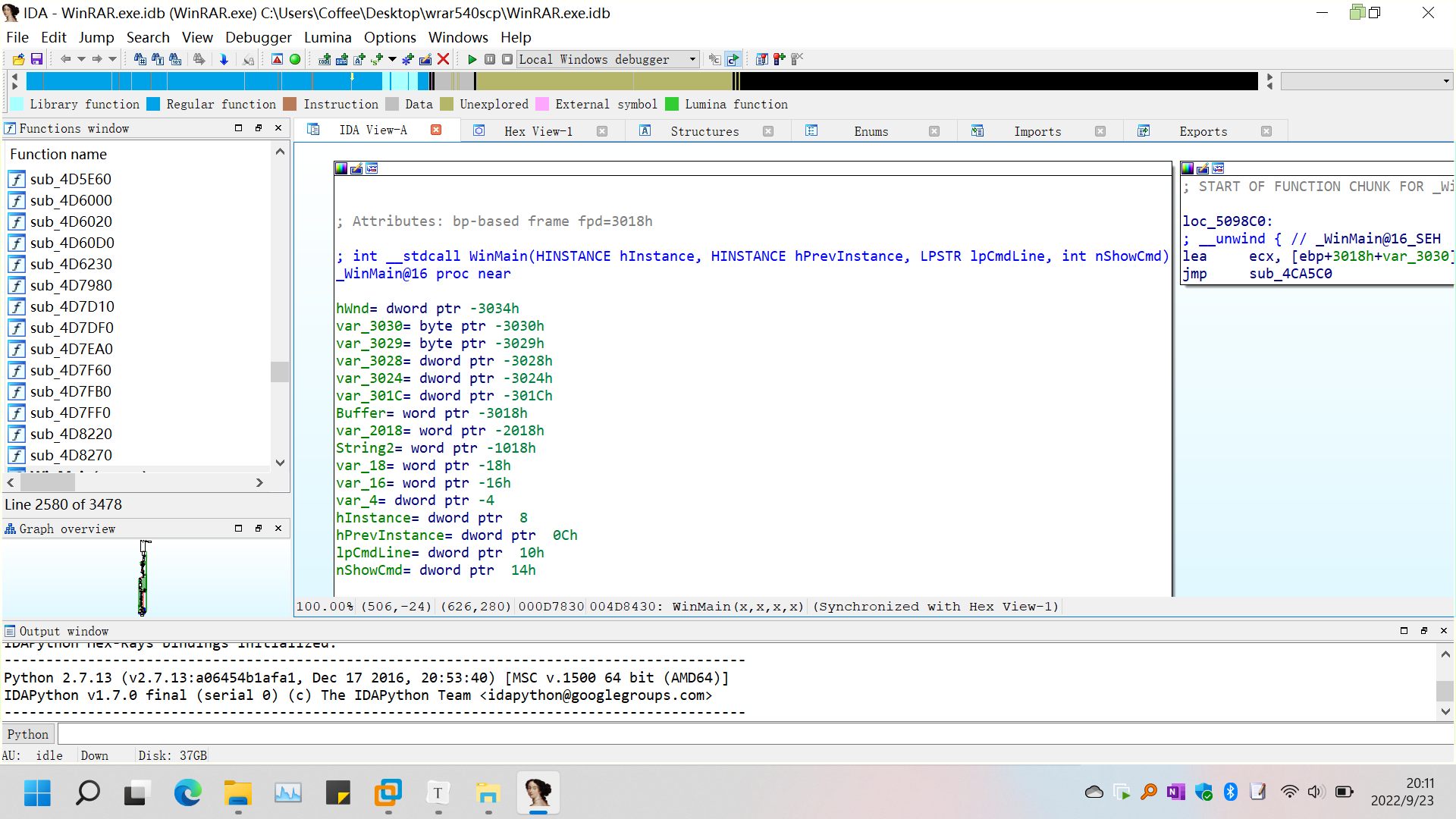Jump forward with the right arrow icon

point(97,59)
